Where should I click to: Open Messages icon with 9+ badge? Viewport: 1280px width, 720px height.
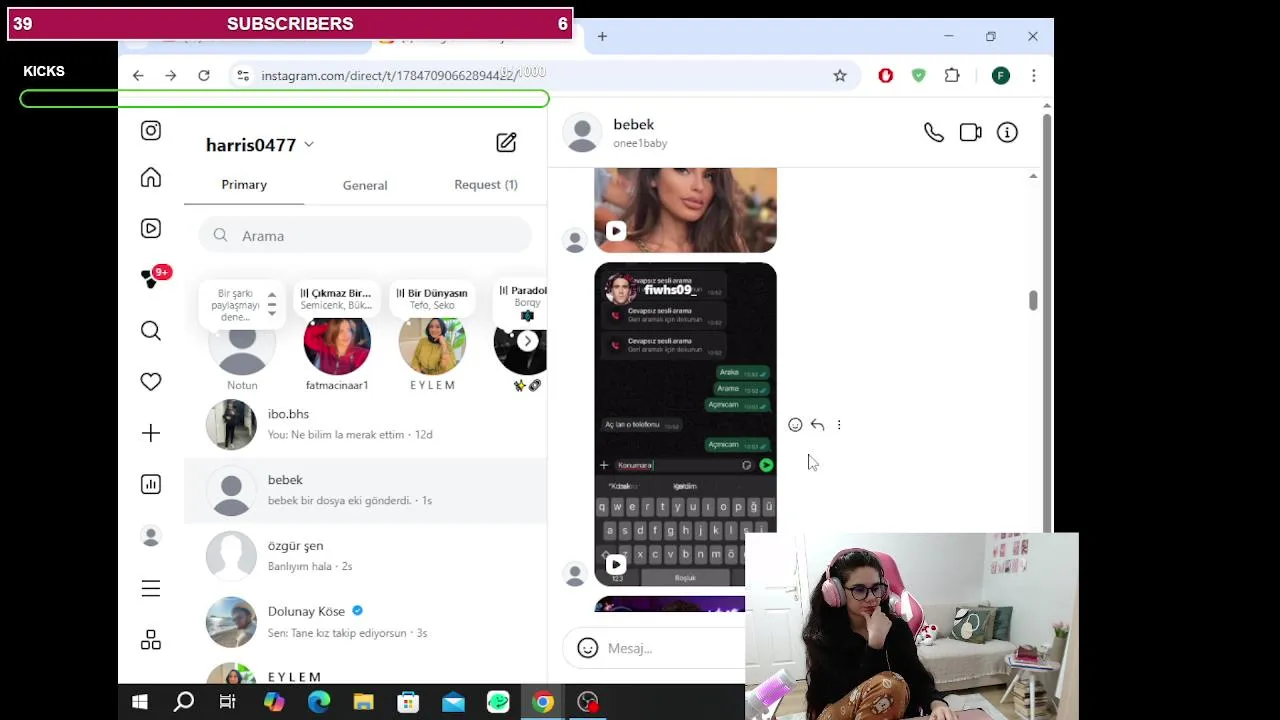pos(151,279)
